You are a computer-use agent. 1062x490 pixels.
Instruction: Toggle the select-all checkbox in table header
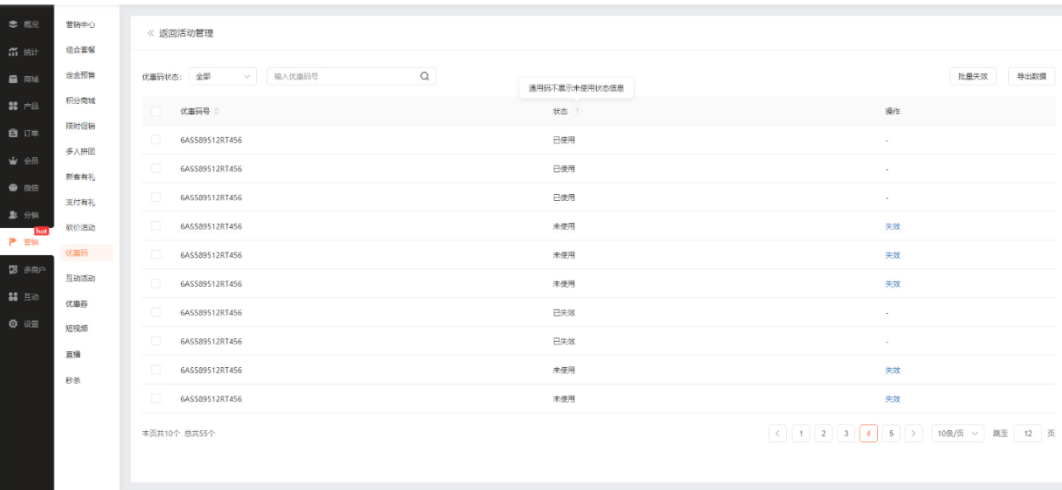(x=156, y=111)
